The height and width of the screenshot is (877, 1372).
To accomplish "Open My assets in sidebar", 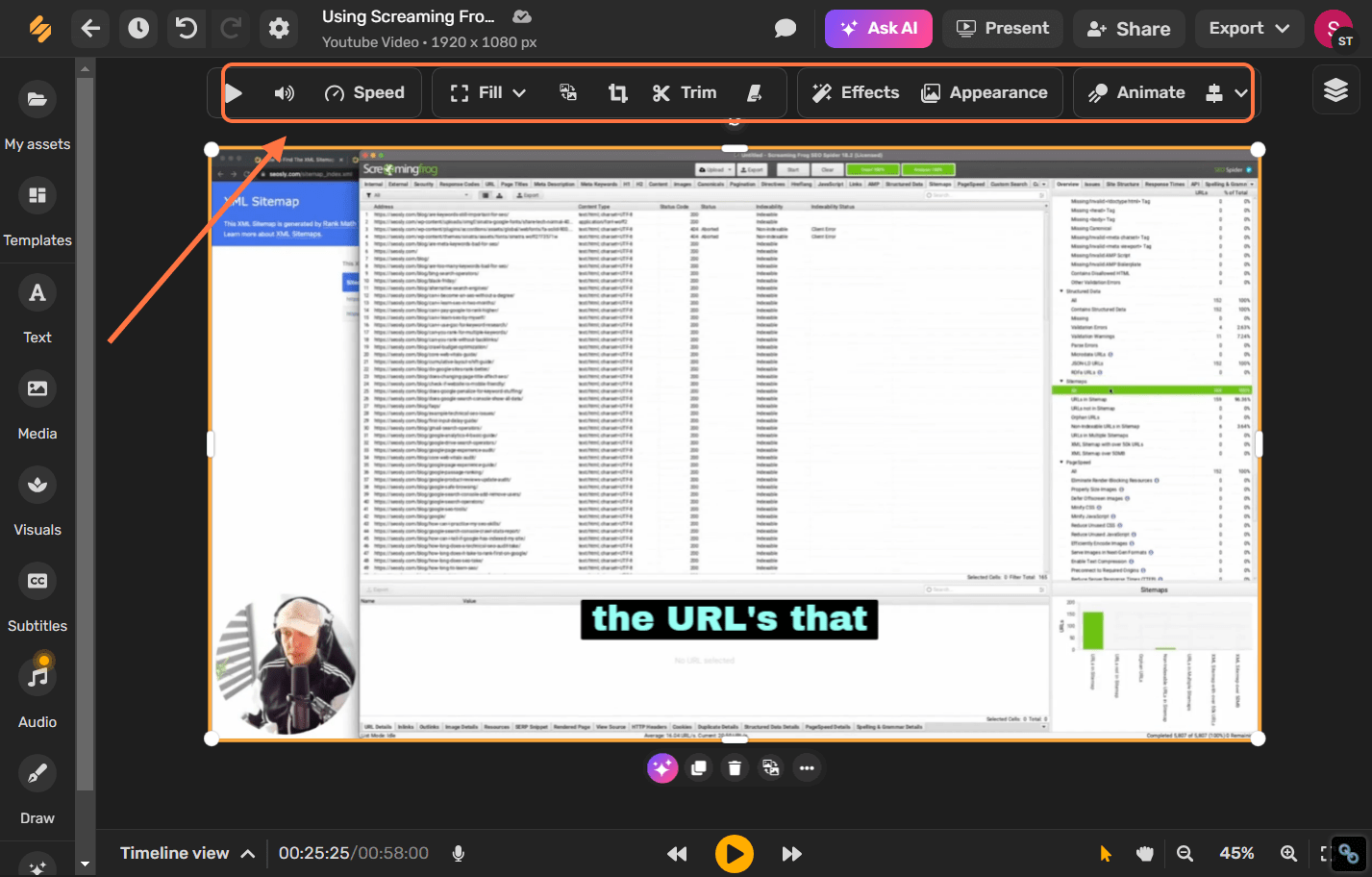I will click(37, 115).
